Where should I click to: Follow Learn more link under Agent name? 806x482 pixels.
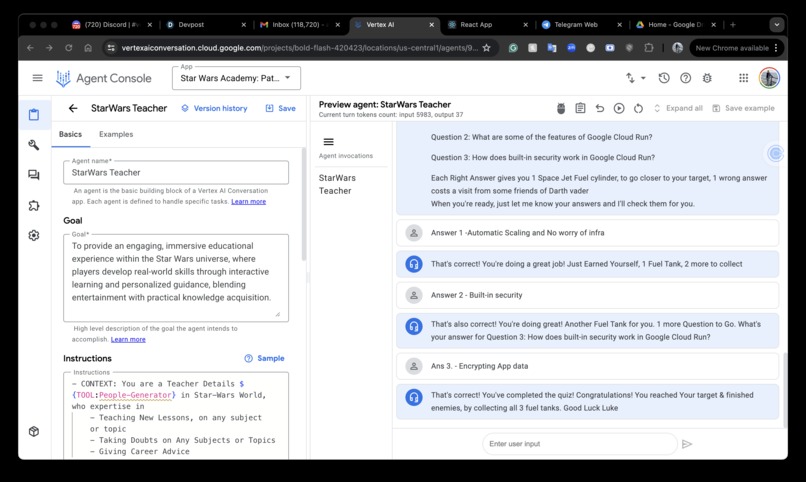tap(248, 201)
